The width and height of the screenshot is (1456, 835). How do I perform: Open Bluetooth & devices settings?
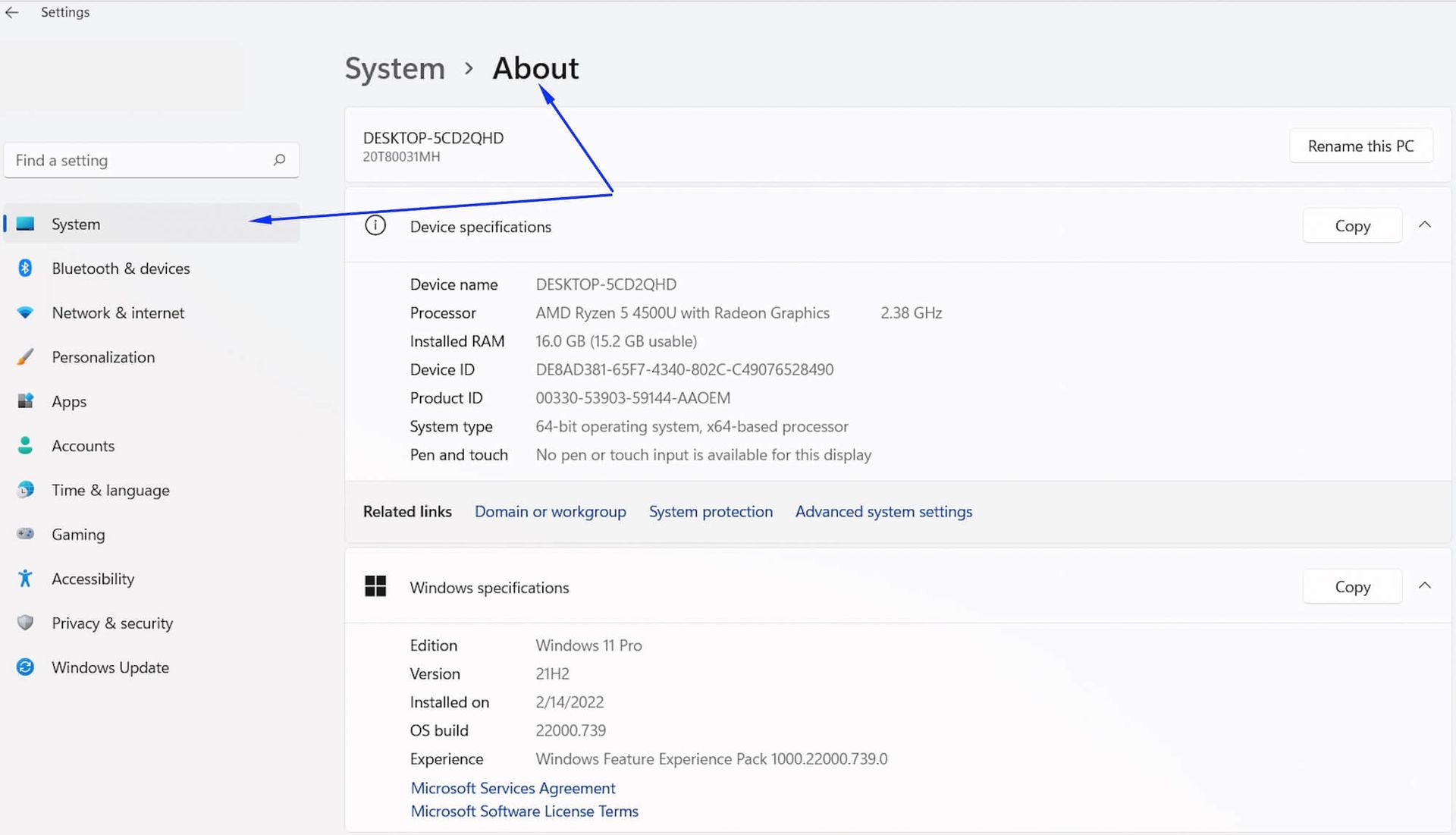pyautogui.click(x=152, y=268)
